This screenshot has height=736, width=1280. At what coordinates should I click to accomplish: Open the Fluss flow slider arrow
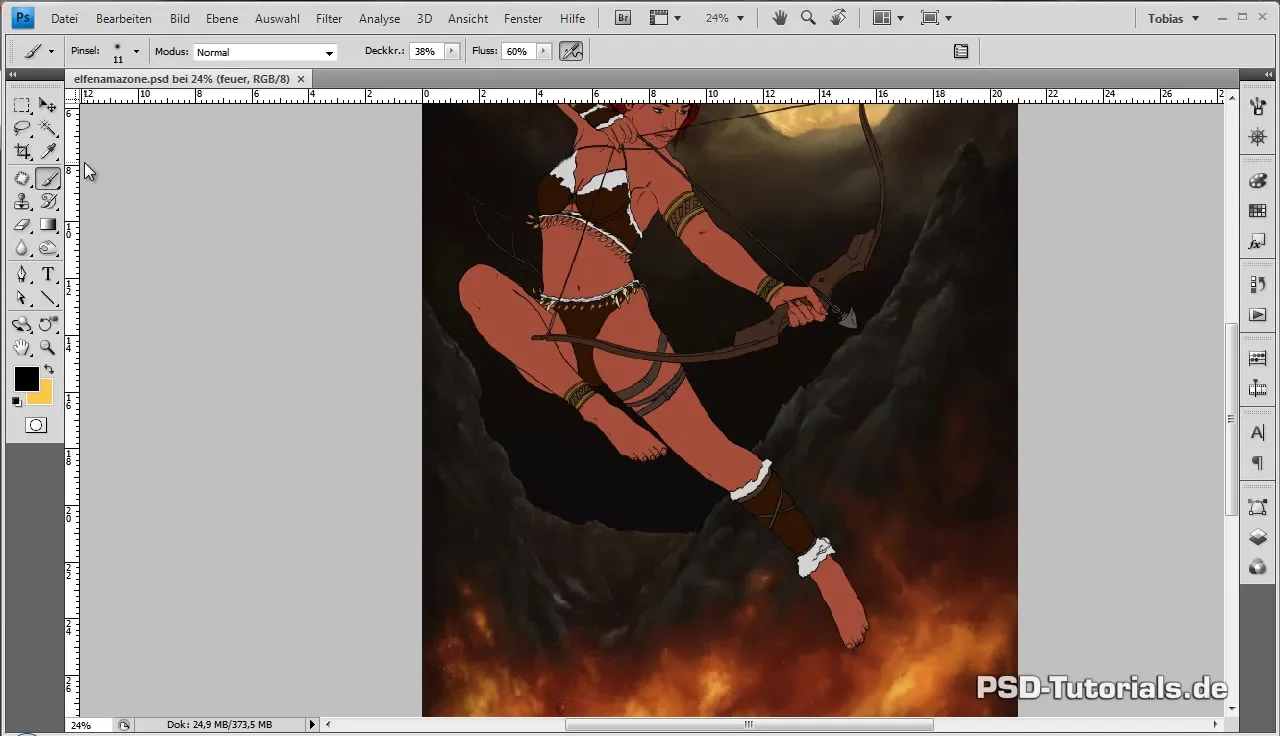pos(544,51)
